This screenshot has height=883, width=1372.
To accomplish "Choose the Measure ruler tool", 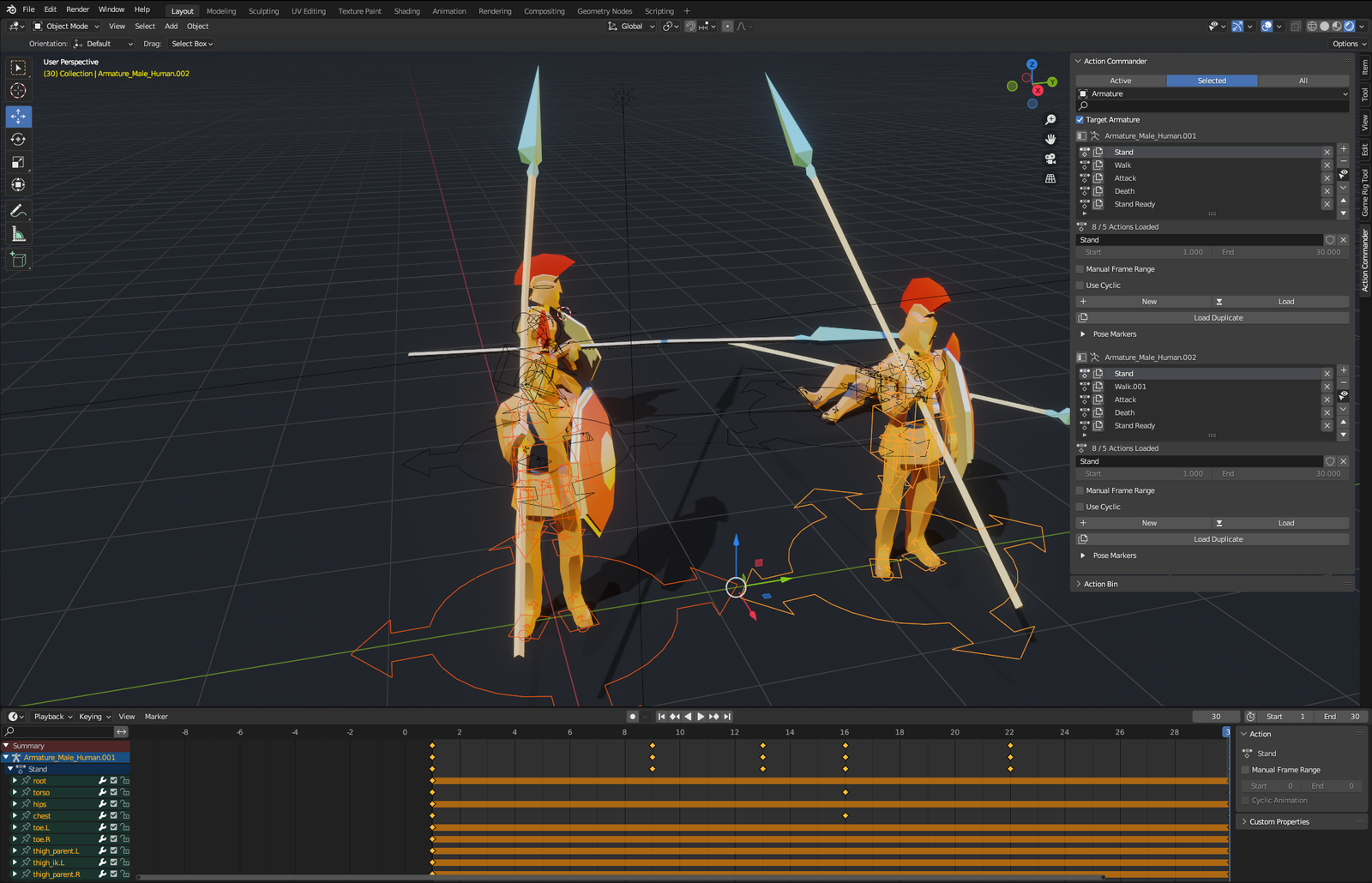I will 18,234.
